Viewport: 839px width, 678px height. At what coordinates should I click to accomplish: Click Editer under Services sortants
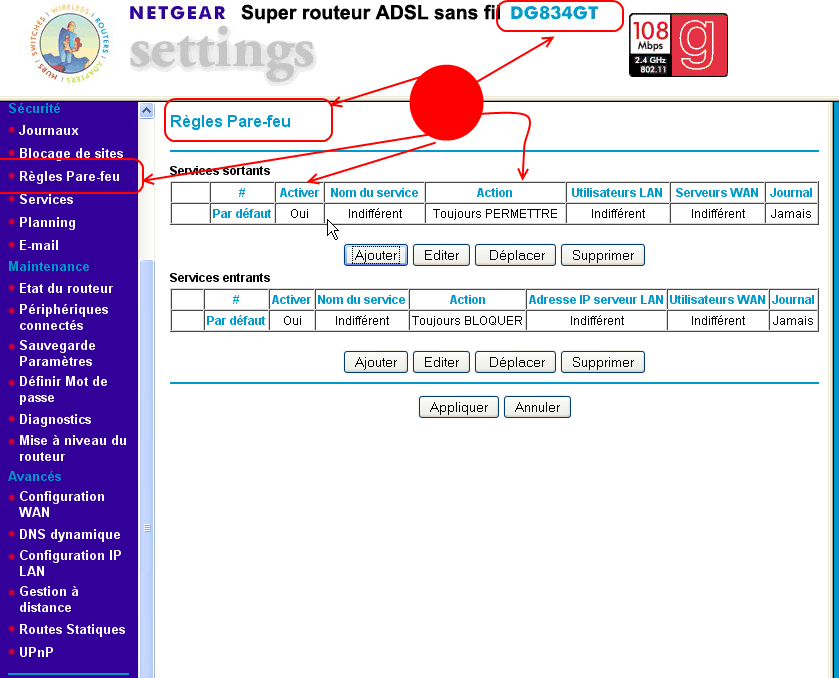point(441,255)
